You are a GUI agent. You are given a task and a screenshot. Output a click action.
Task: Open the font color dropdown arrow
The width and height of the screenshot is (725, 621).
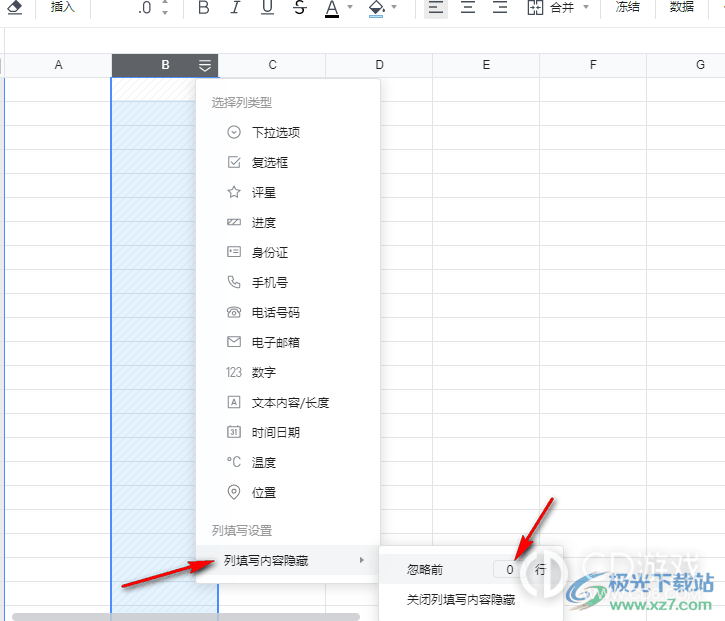click(352, 8)
